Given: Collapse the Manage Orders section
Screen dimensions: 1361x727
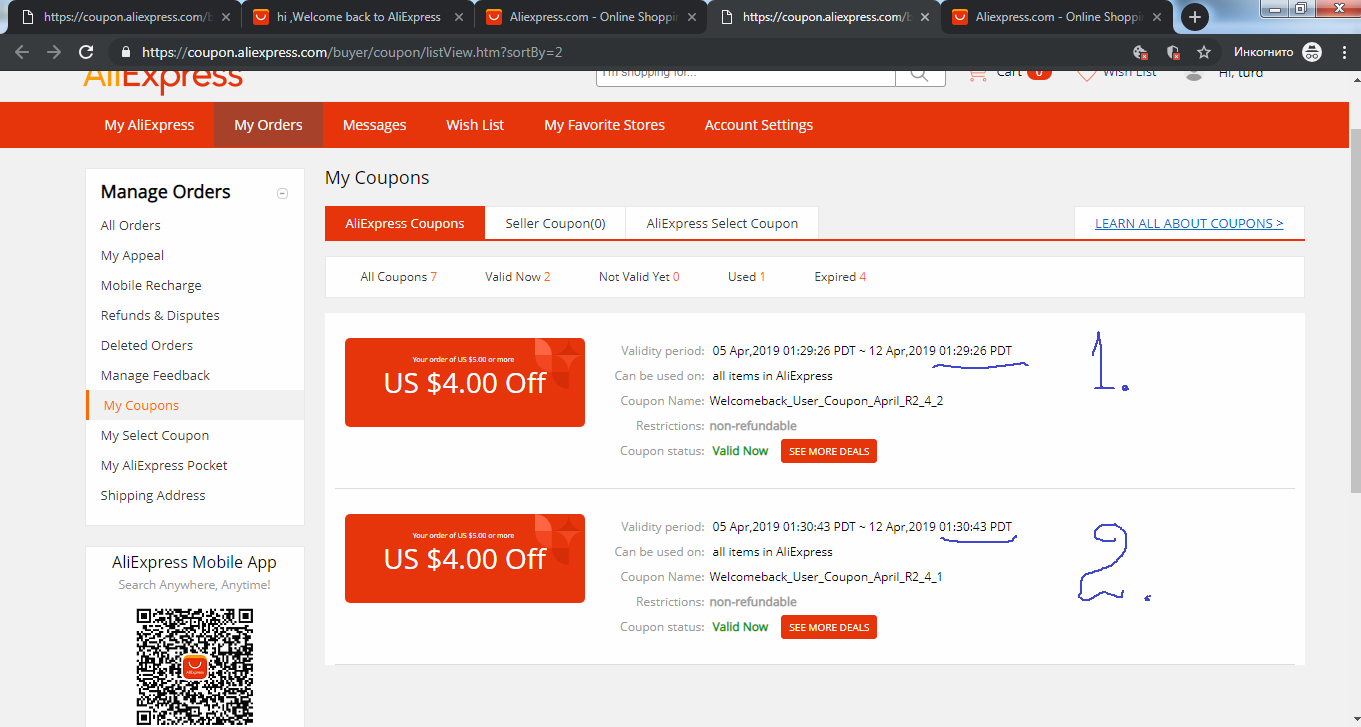Looking at the screenshot, I should click(282, 193).
